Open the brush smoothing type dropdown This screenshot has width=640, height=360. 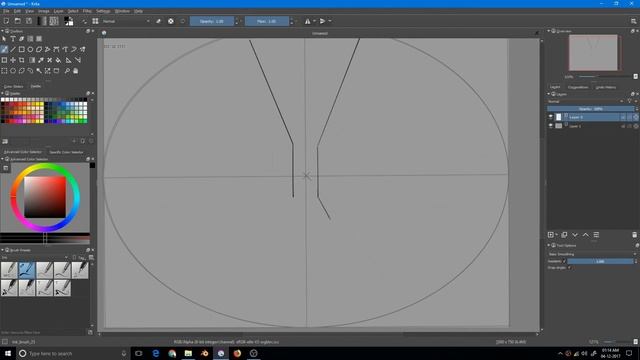pos(592,254)
